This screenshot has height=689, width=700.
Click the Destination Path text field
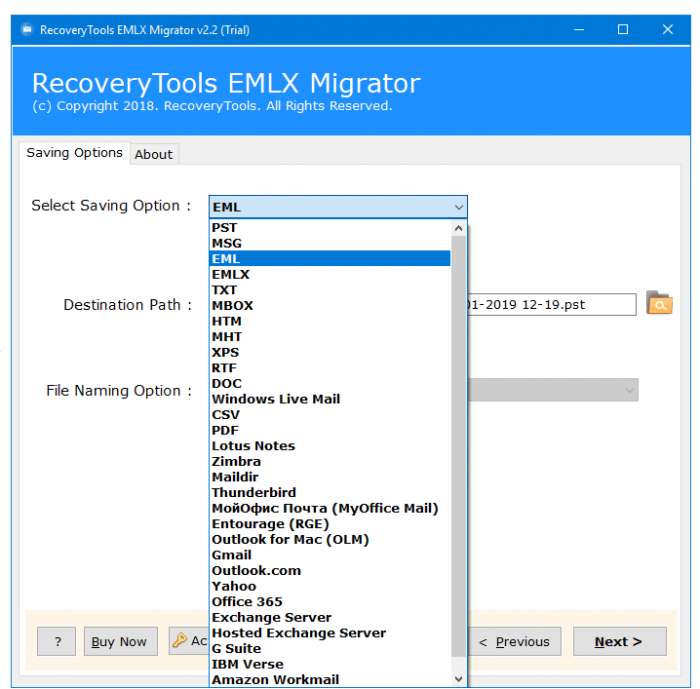[x=552, y=305]
